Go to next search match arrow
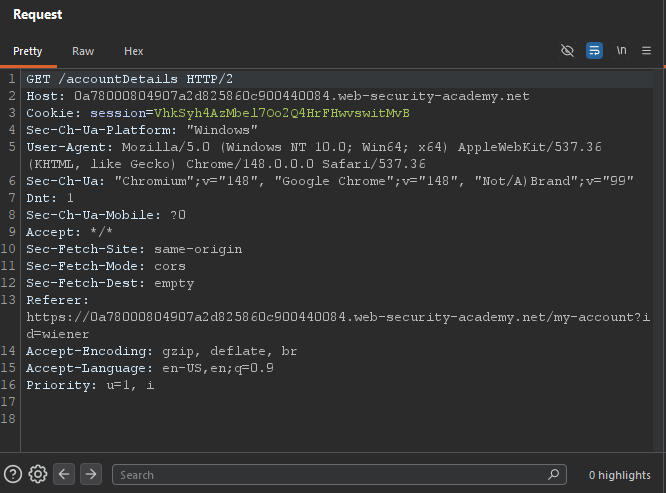The width and height of the screenshot is (666, 493). coord(91,474)
